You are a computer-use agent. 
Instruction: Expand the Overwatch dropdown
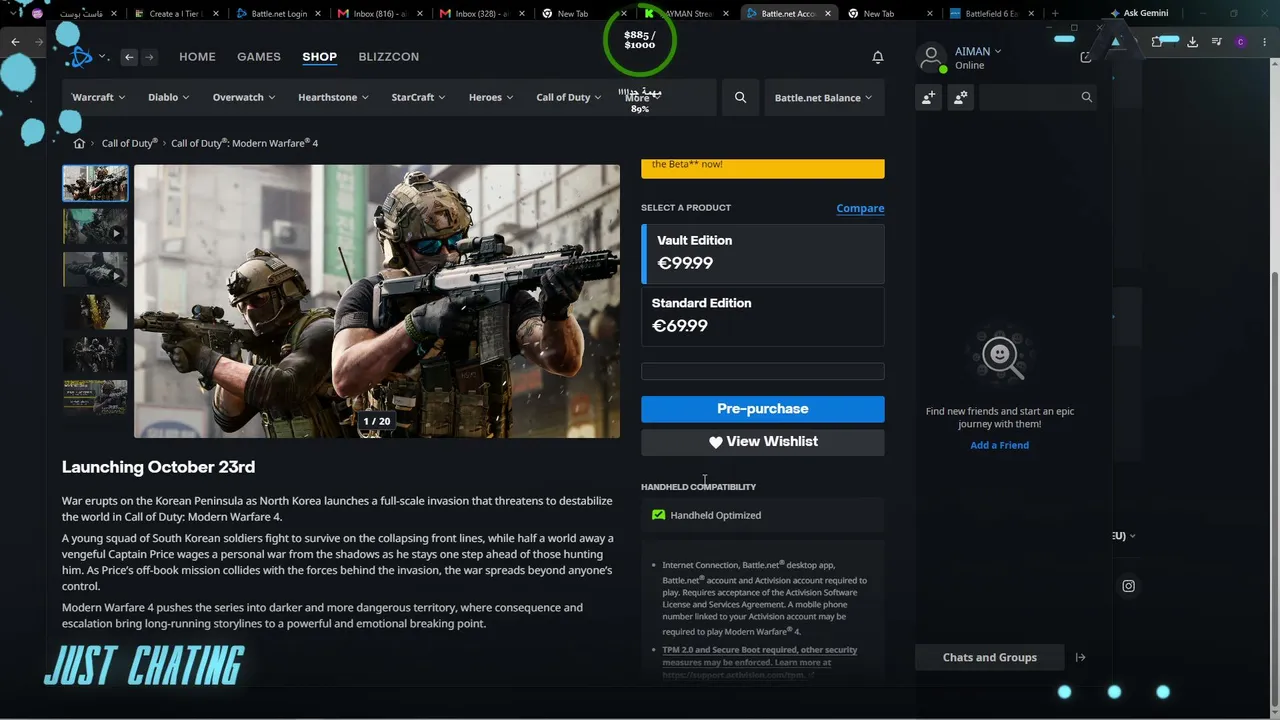coord(243,97)
